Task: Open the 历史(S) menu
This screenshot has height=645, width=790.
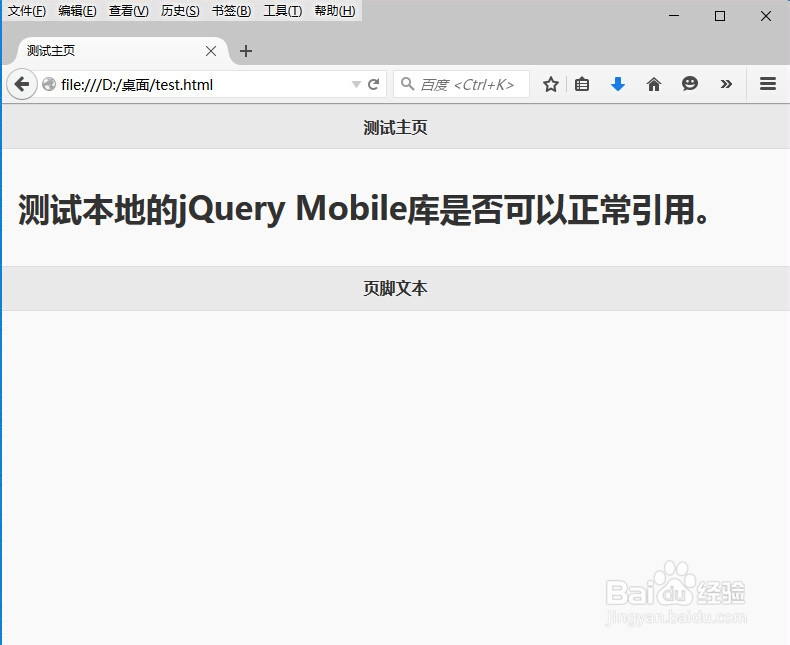Action: click(180, 11)
